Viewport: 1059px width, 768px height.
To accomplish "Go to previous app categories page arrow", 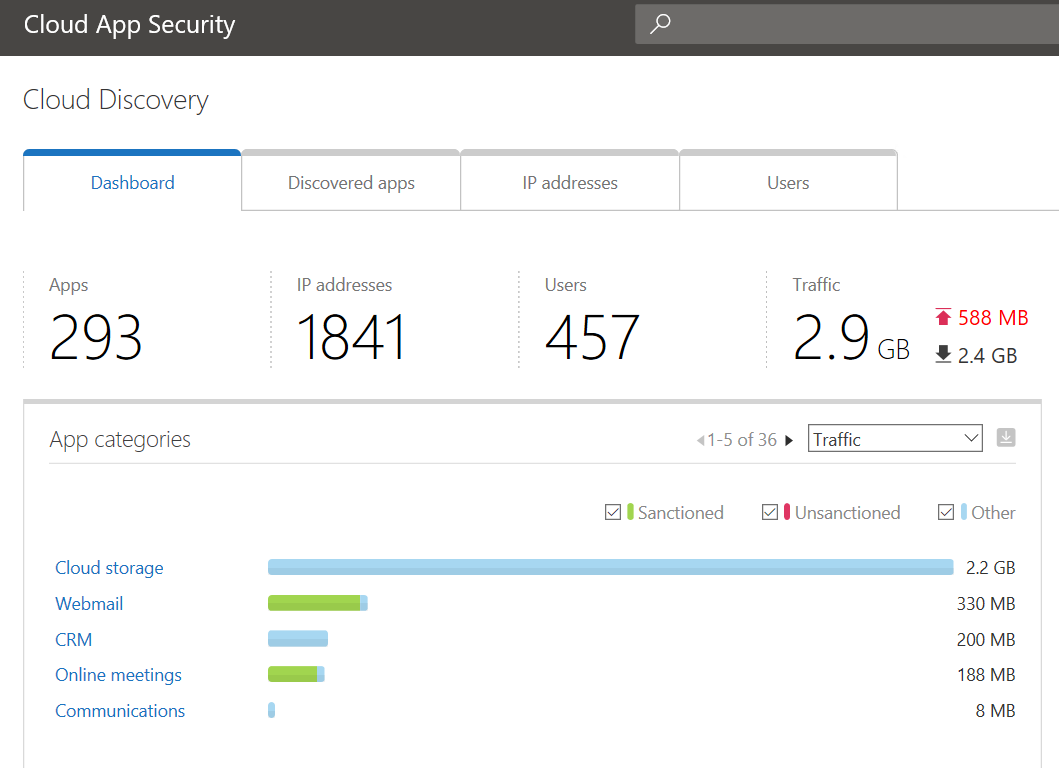I will pyautogui.click(x=700, y=440).
